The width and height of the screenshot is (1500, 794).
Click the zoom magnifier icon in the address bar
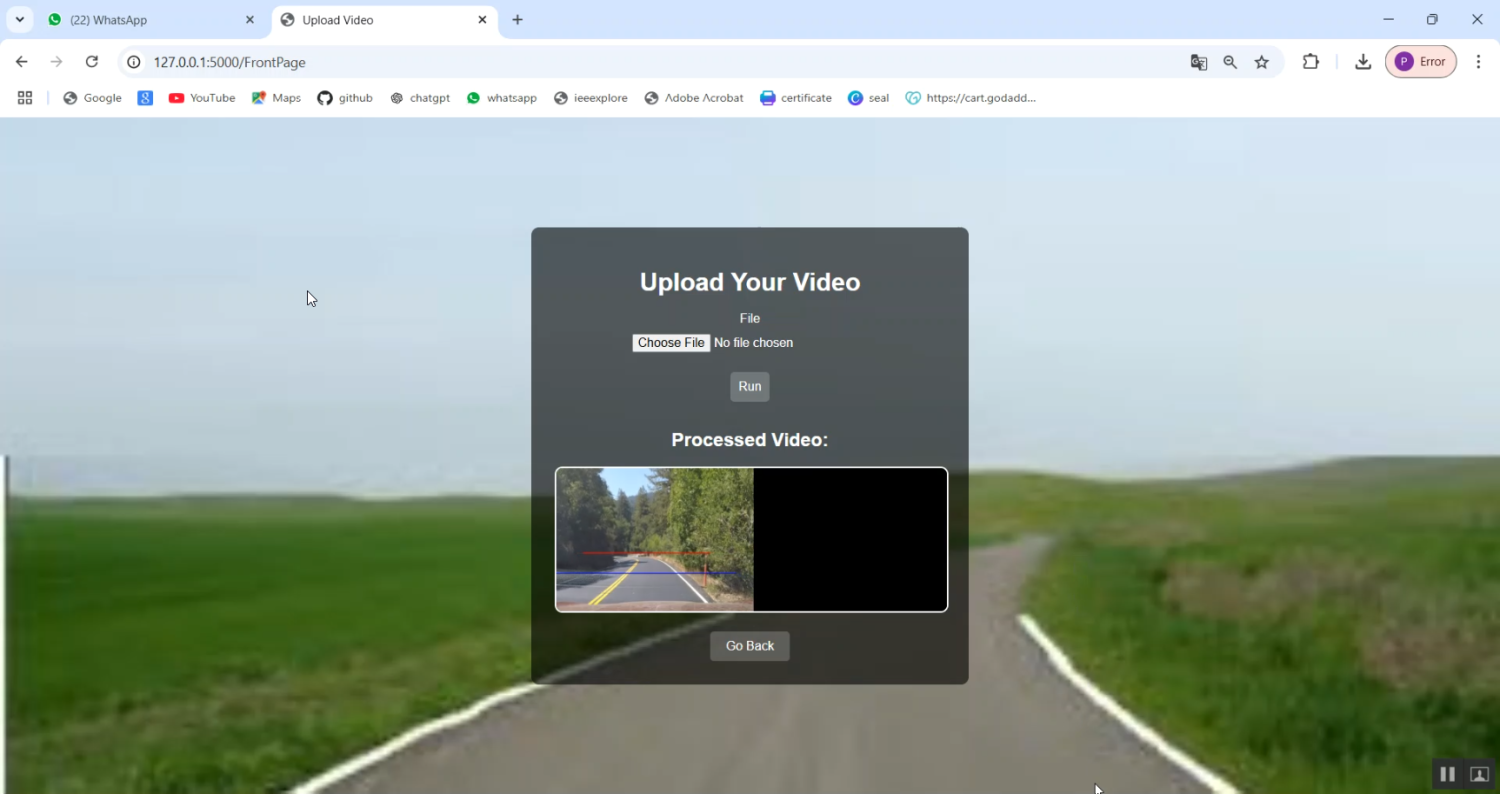1230,61
